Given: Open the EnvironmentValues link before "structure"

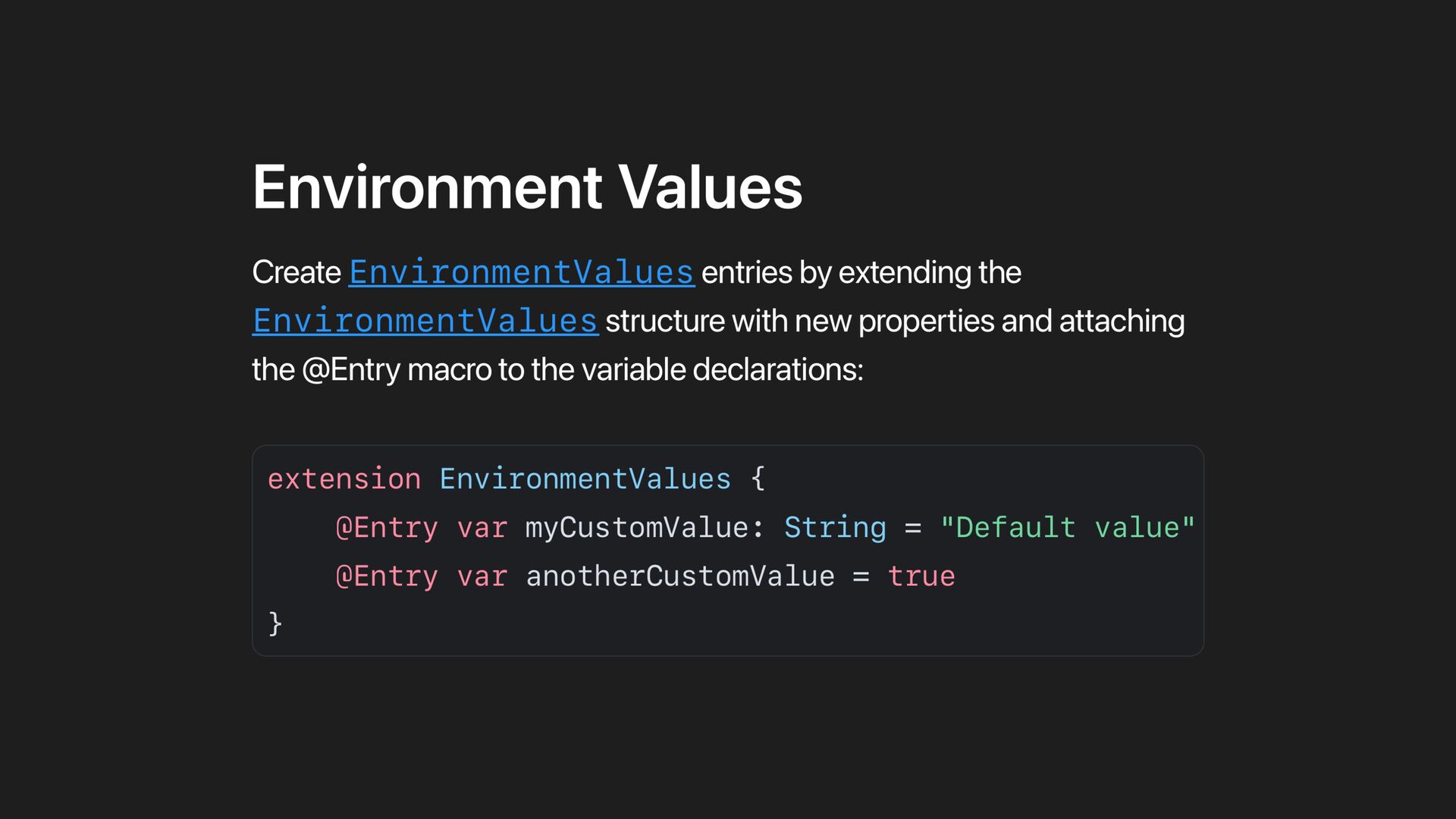Looking at the screenshot, I should tap(425, 322).
